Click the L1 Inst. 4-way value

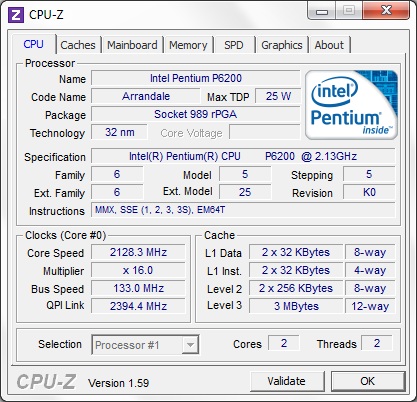pos(370,270)
